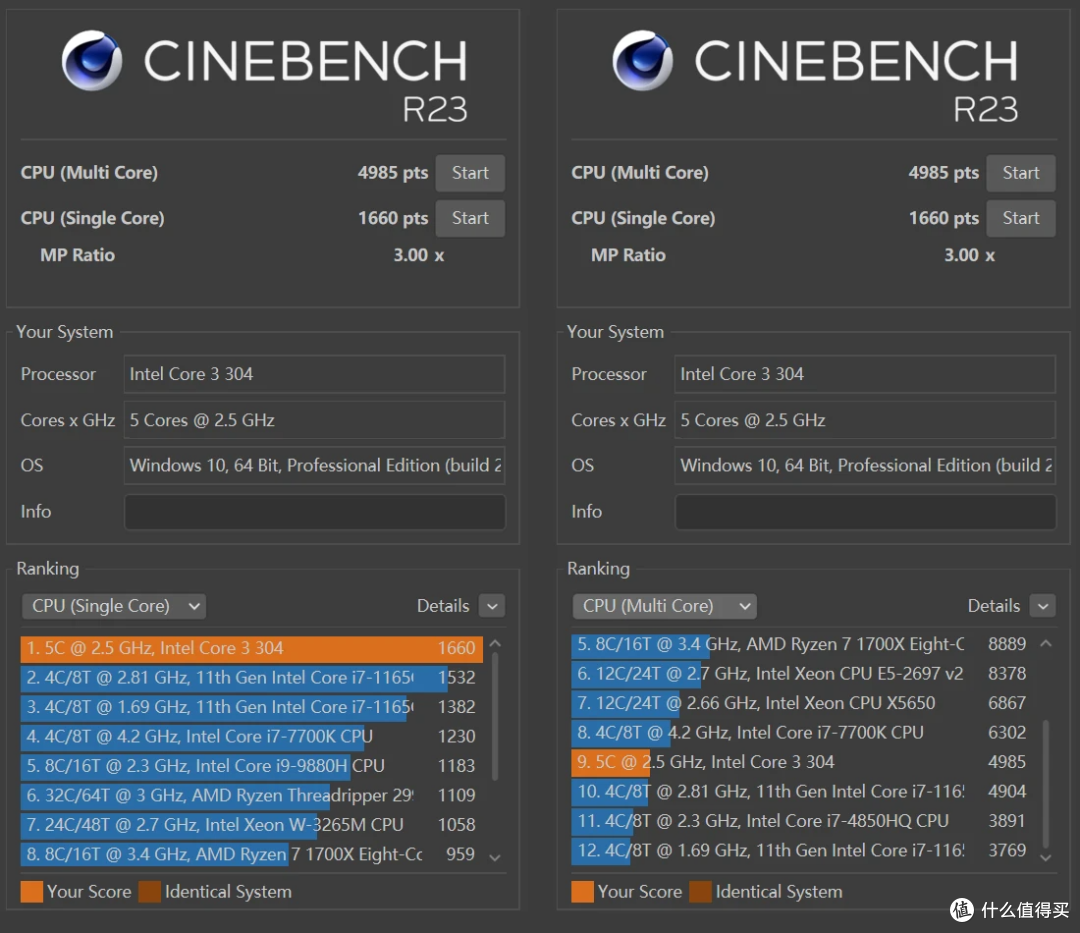Click brown Identical System swatch in right window
The width and height of the screenshot is (1080, 933).
pos(700,892)
